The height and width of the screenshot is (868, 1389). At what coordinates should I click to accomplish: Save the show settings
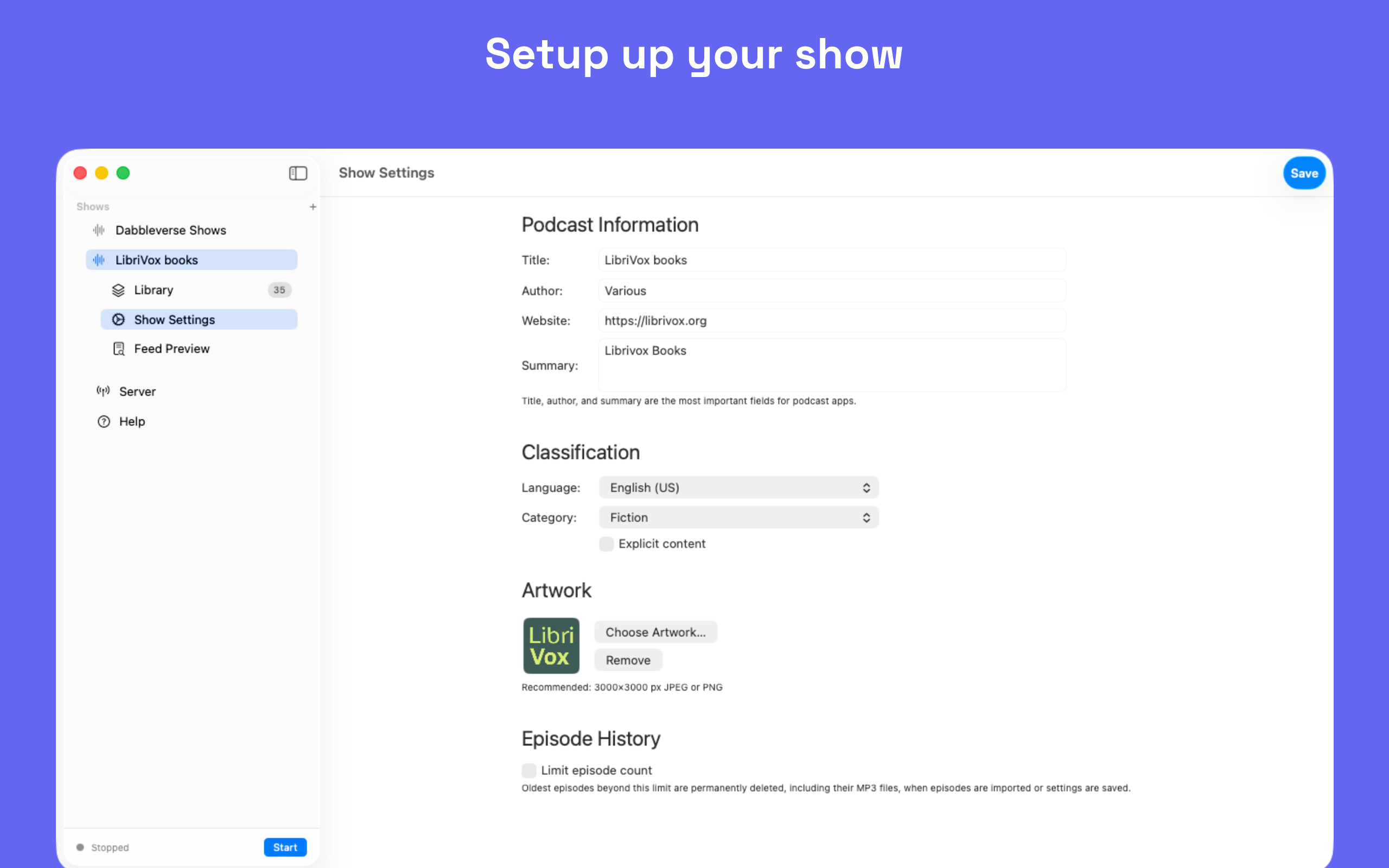click(1304, 174)
